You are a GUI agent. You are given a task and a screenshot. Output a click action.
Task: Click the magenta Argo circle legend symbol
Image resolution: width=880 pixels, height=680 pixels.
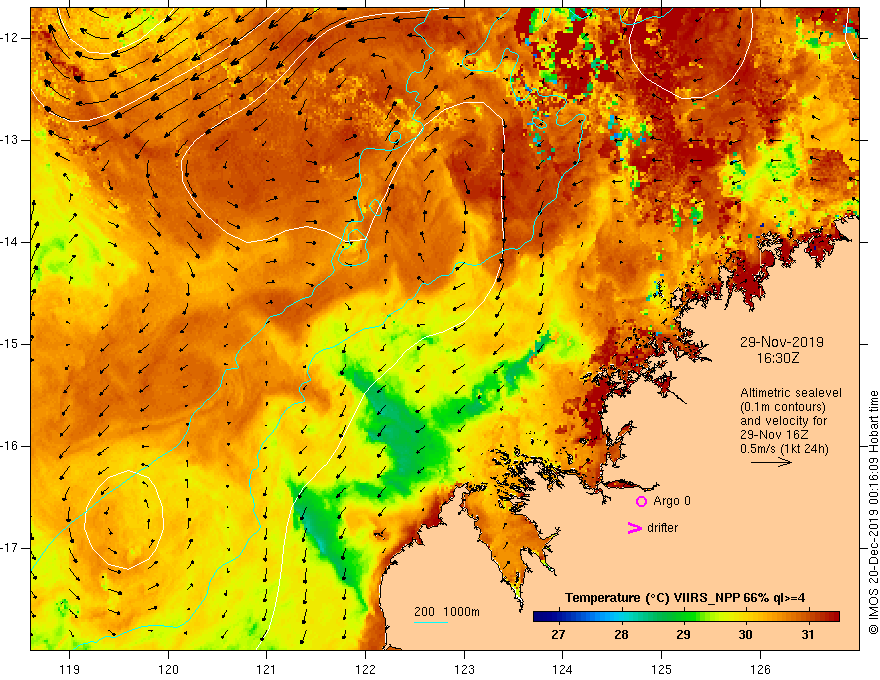[x=641, y=501]
